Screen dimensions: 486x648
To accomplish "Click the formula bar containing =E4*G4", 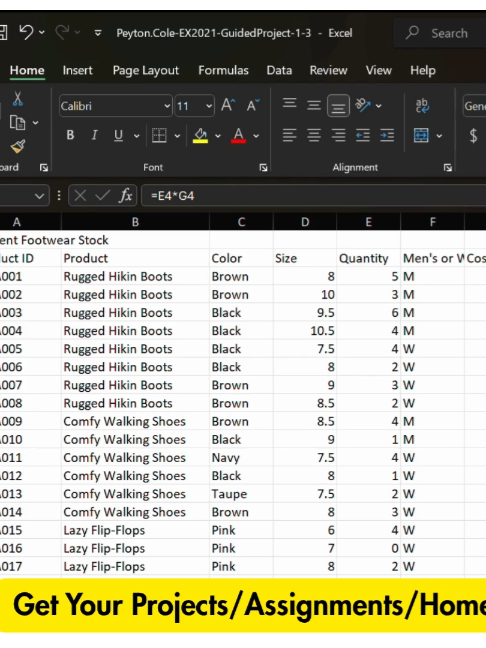I will pyautogui.click(x=314, y=195).
